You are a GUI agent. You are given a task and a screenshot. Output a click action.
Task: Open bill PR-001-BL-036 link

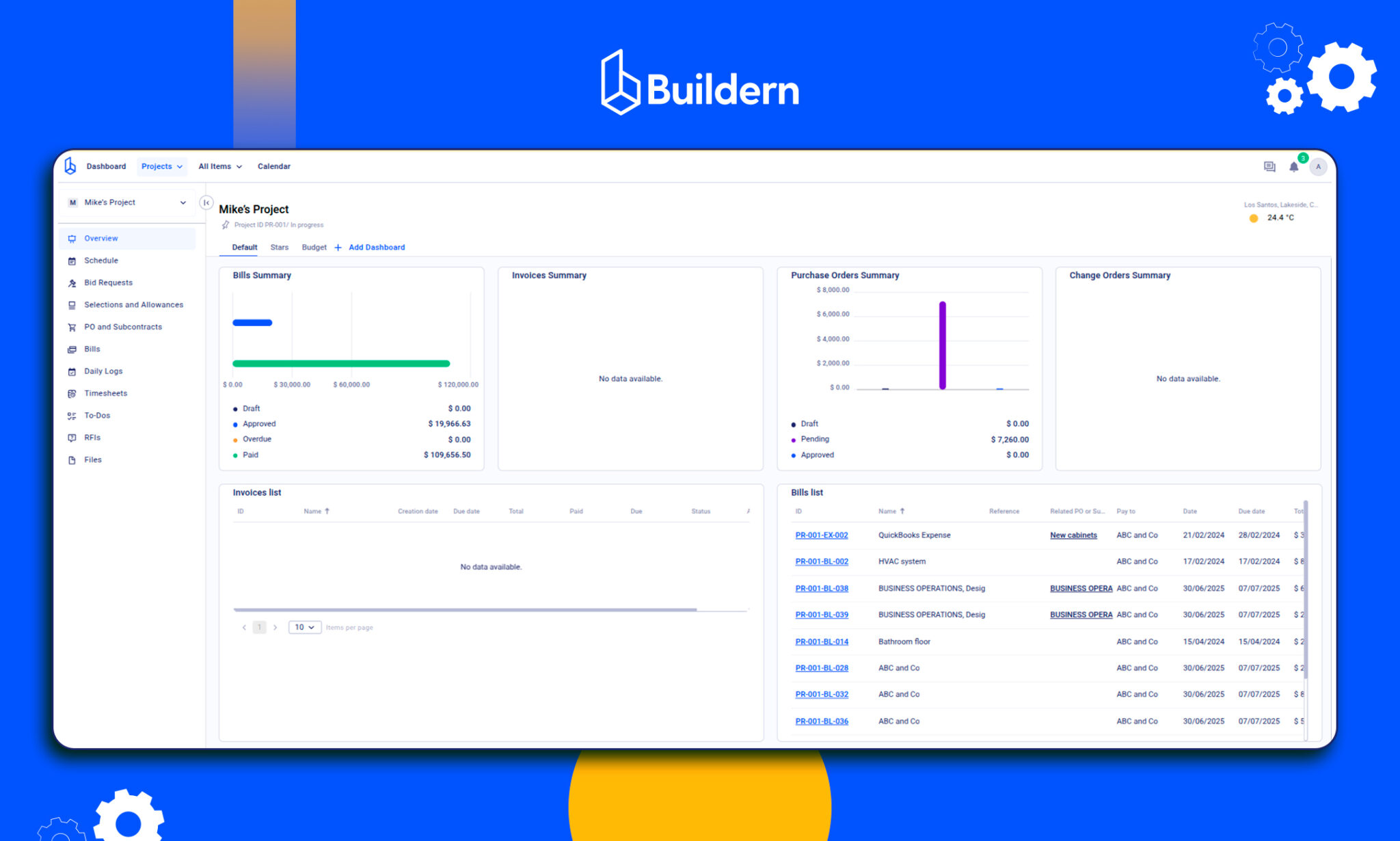point(822,721)
